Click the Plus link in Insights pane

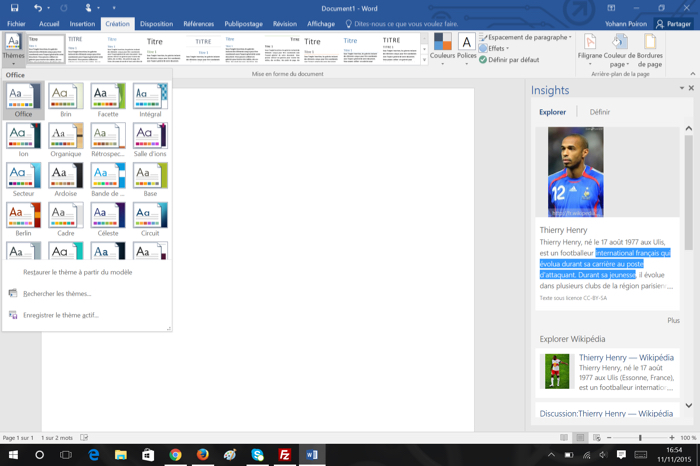click(673, 320)
